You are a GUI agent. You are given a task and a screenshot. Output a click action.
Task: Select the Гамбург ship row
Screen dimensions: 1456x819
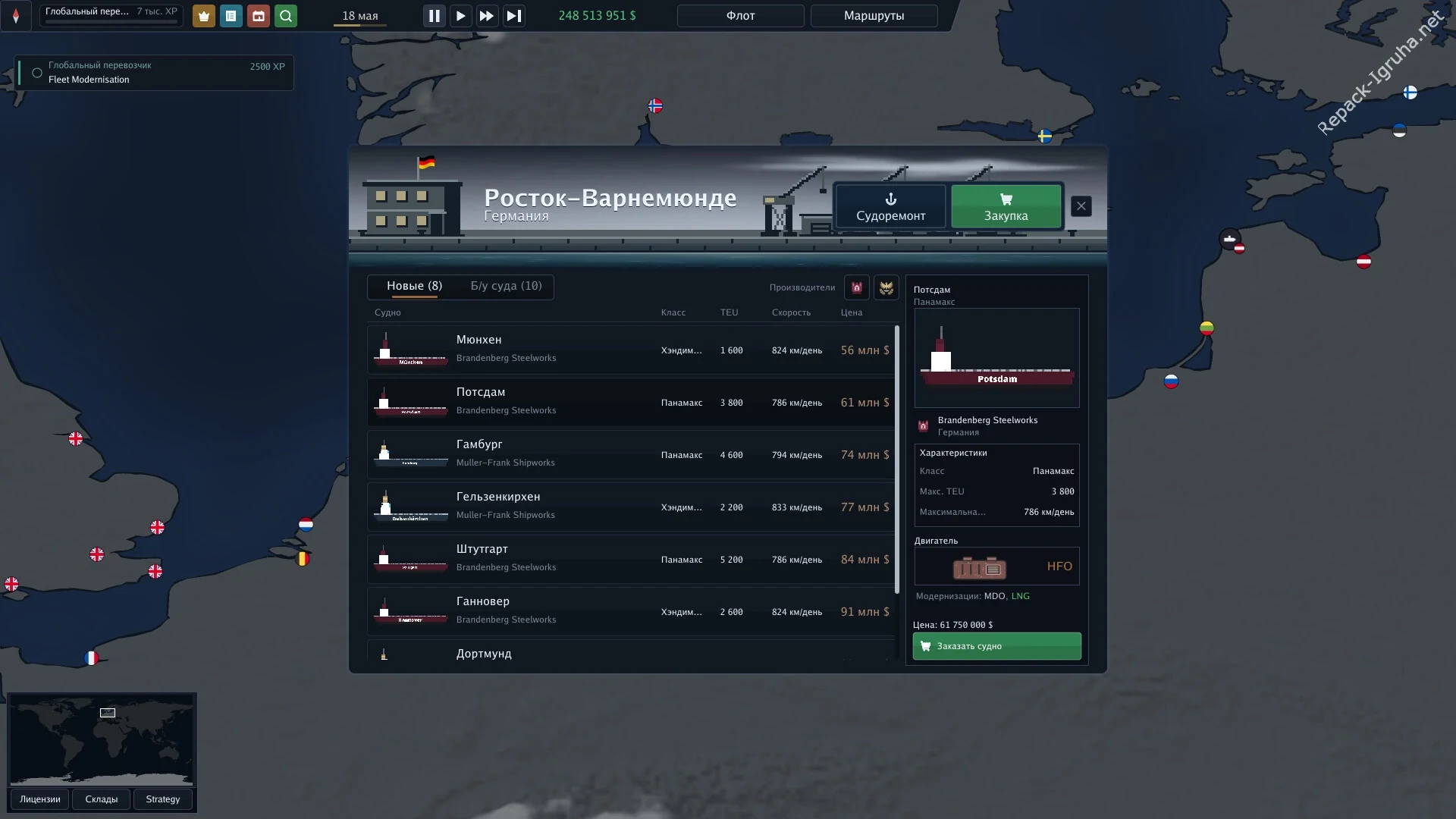631,454
